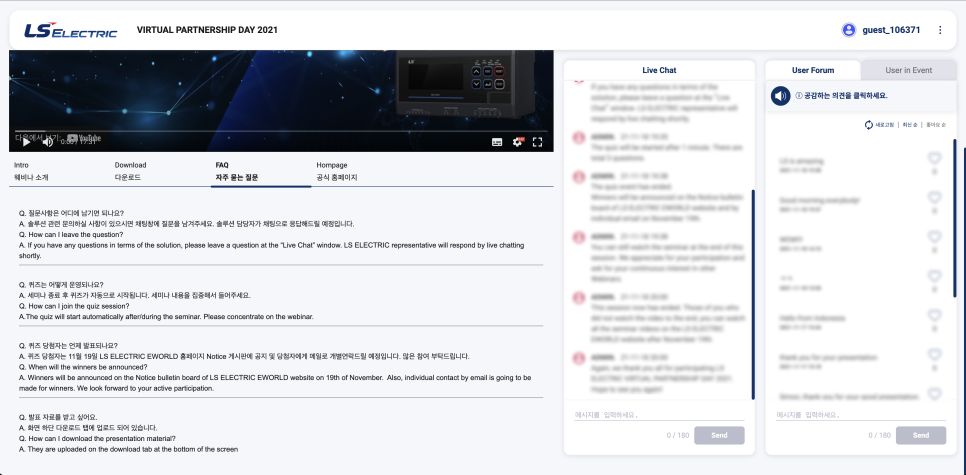Click the guest user avatar icon
The height and width of the screenshot is (475, 966).
[x=849, y=30]
